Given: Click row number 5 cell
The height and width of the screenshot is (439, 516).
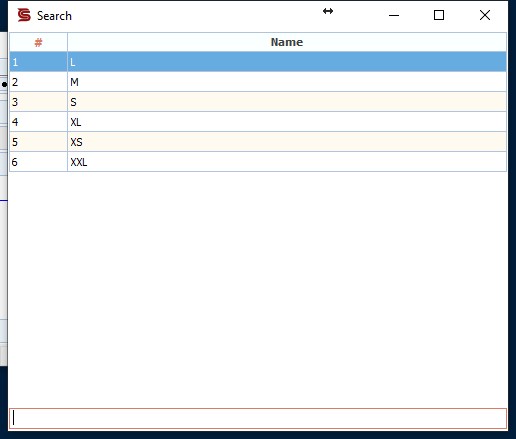Looking at the screenshot, I should tap(38, 142).
